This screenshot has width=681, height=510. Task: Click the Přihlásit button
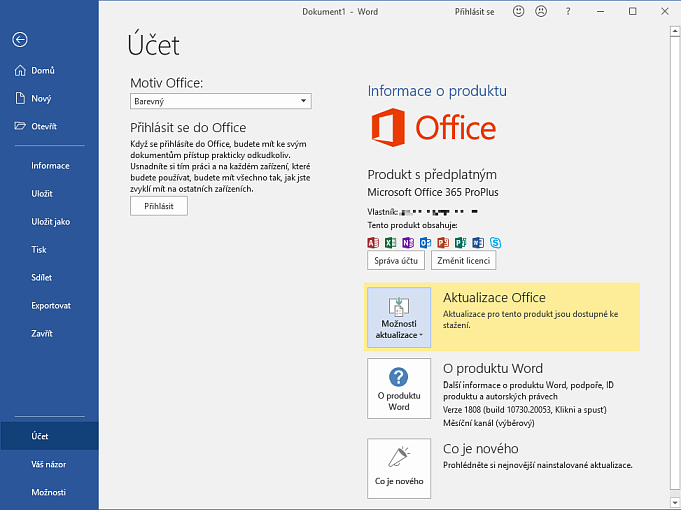click(x=159, y=206)
